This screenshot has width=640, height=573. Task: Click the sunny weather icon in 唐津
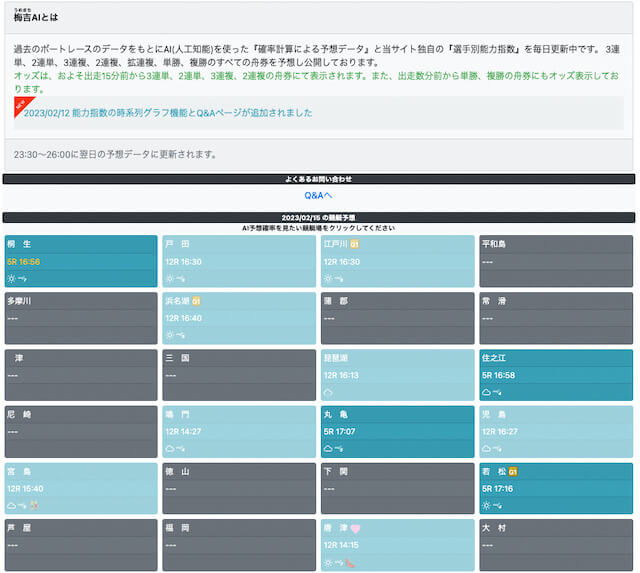pos(328,563)
